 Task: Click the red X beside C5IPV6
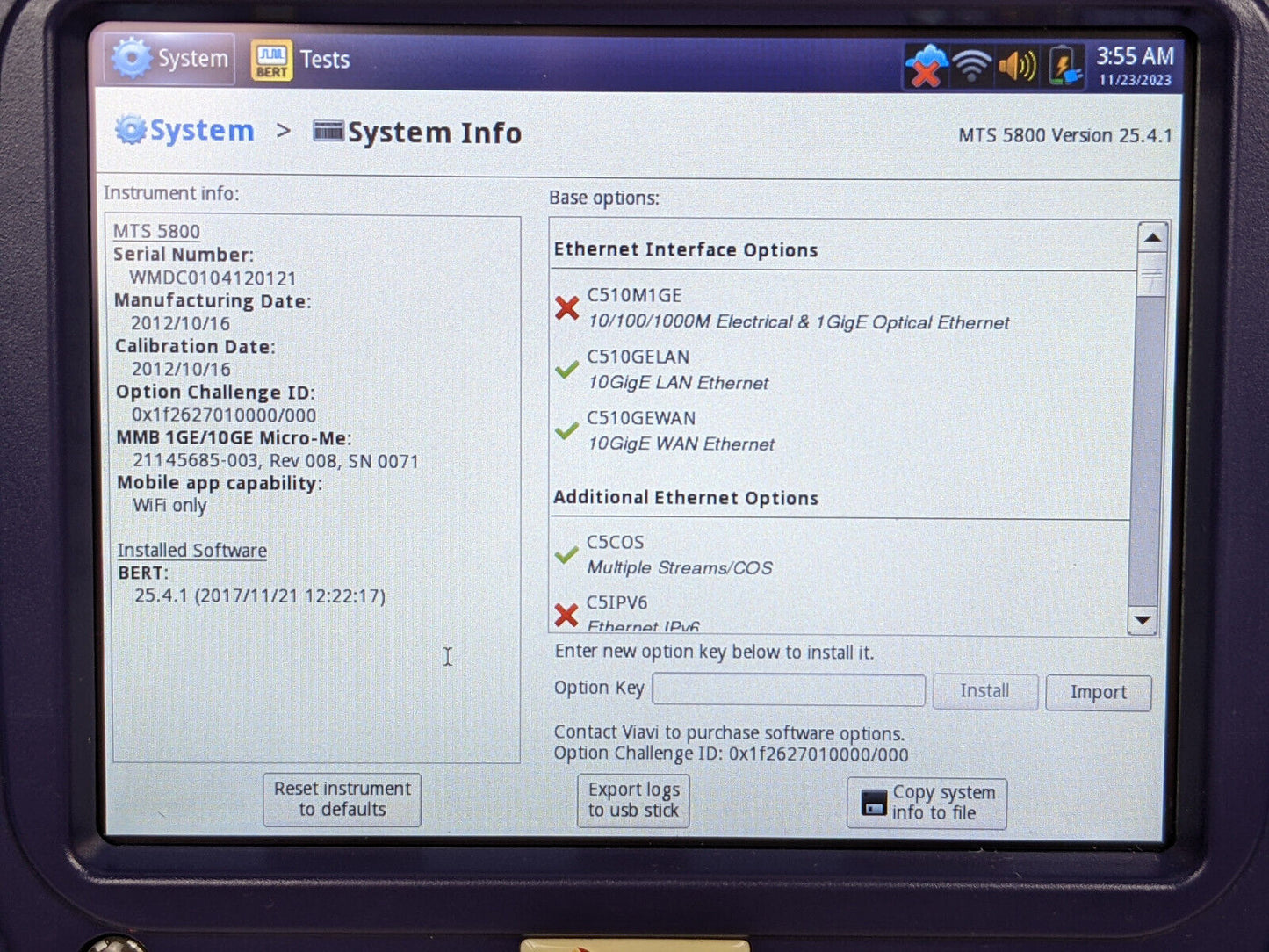[566, 615]
